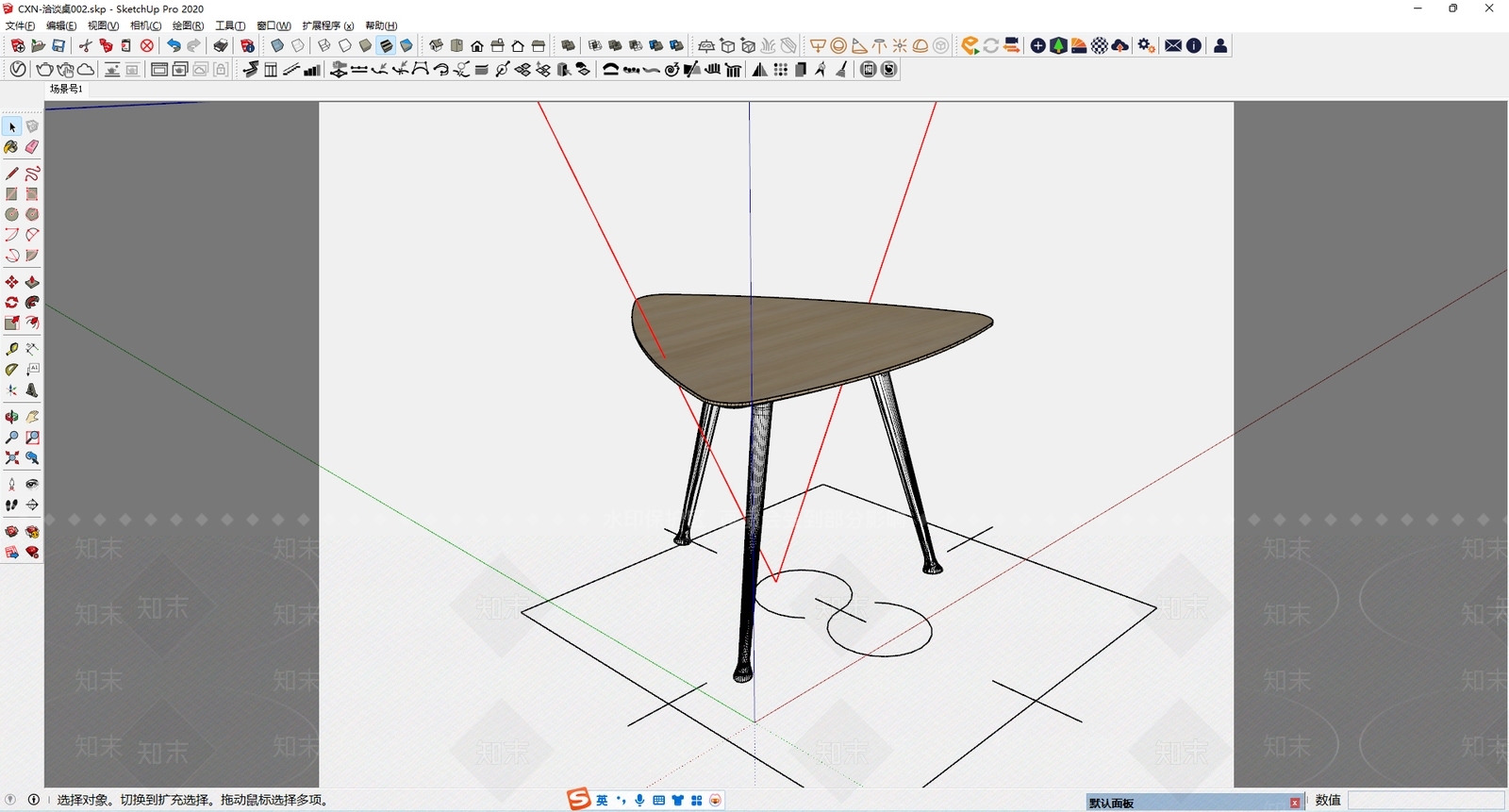The width and height of the screenshot is (1509, 812).
Task: Click the Zoom magnifier tool
Action: (12, 438)
